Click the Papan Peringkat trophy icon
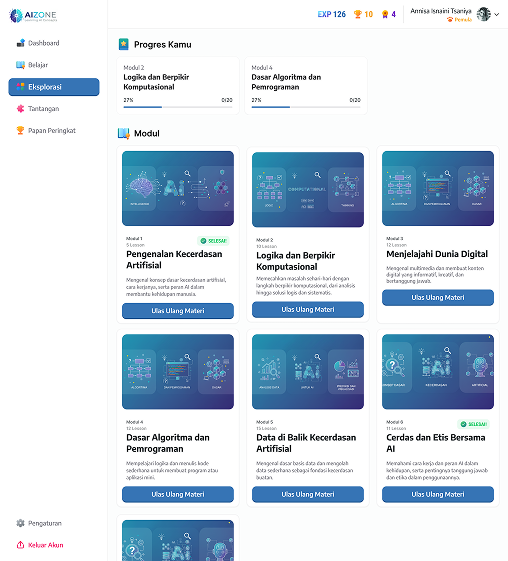This screenshot has height=561, width=508. coord(20,130)
